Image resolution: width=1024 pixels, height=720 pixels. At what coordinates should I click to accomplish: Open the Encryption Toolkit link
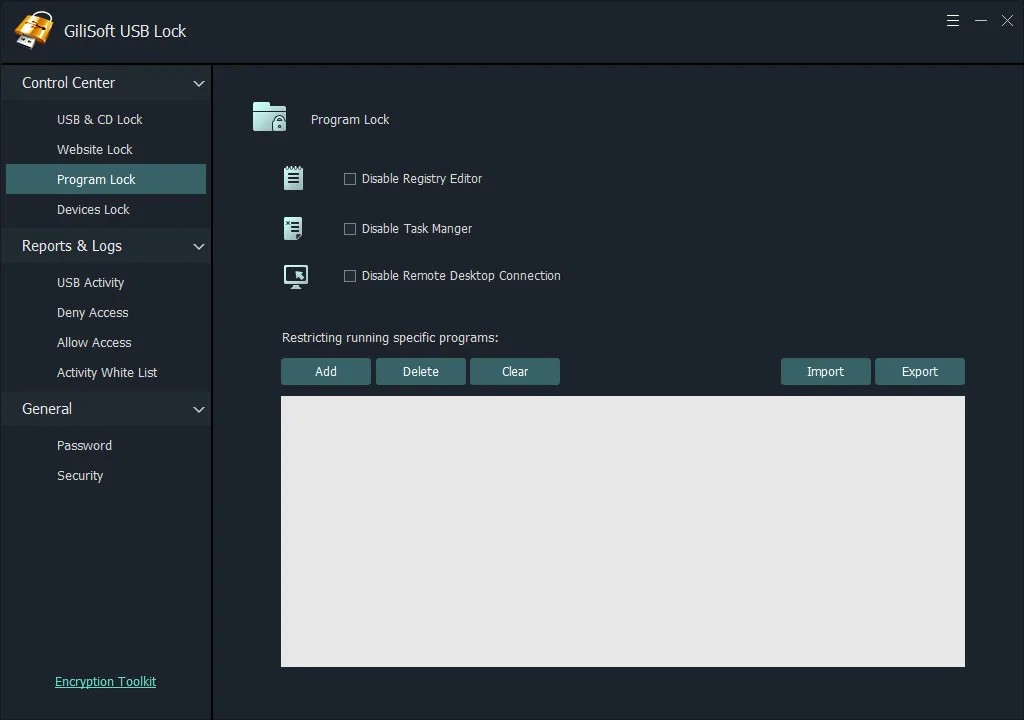[105, 681]
